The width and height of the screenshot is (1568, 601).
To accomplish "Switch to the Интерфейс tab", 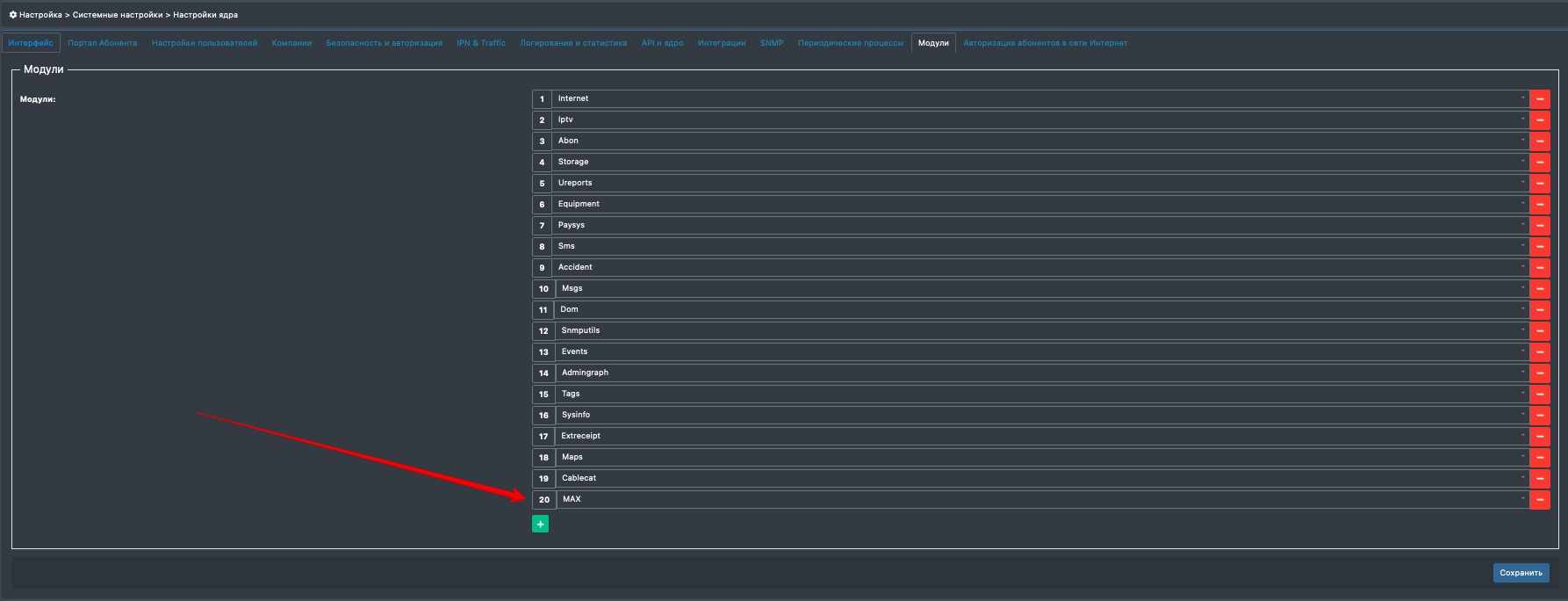I will click(x=31, y=43).
